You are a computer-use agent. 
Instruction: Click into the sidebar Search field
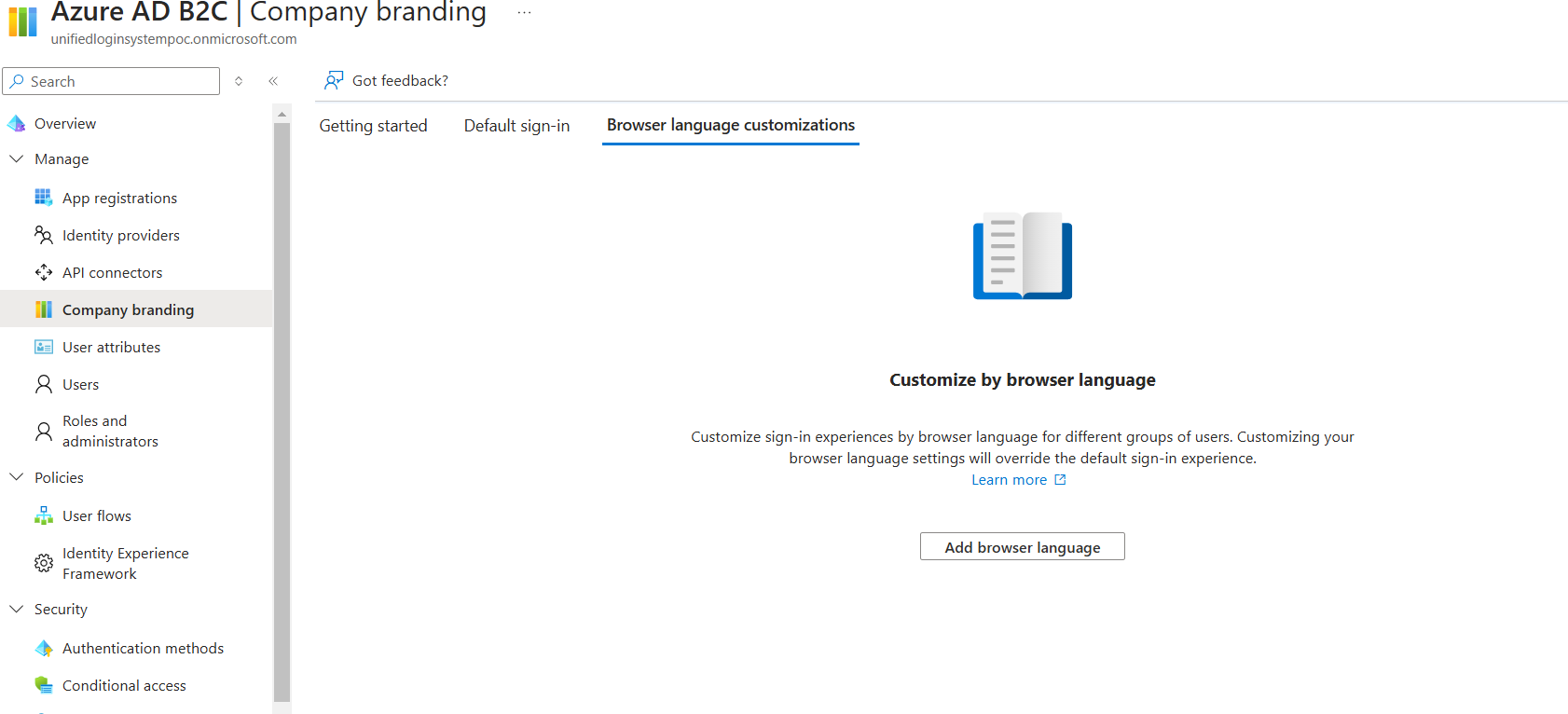pyautogui.click(x=111, y=81)
